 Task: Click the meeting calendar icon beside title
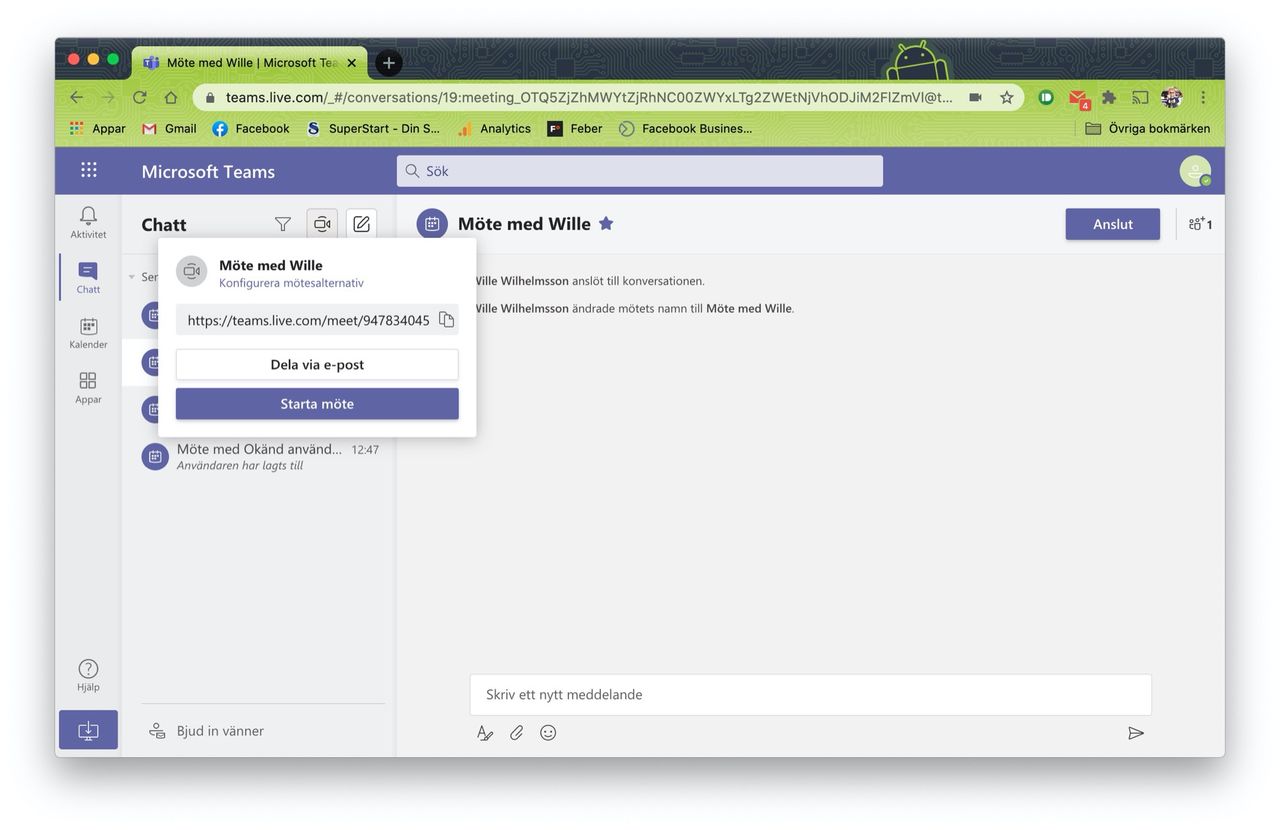[x=432, y=224]
